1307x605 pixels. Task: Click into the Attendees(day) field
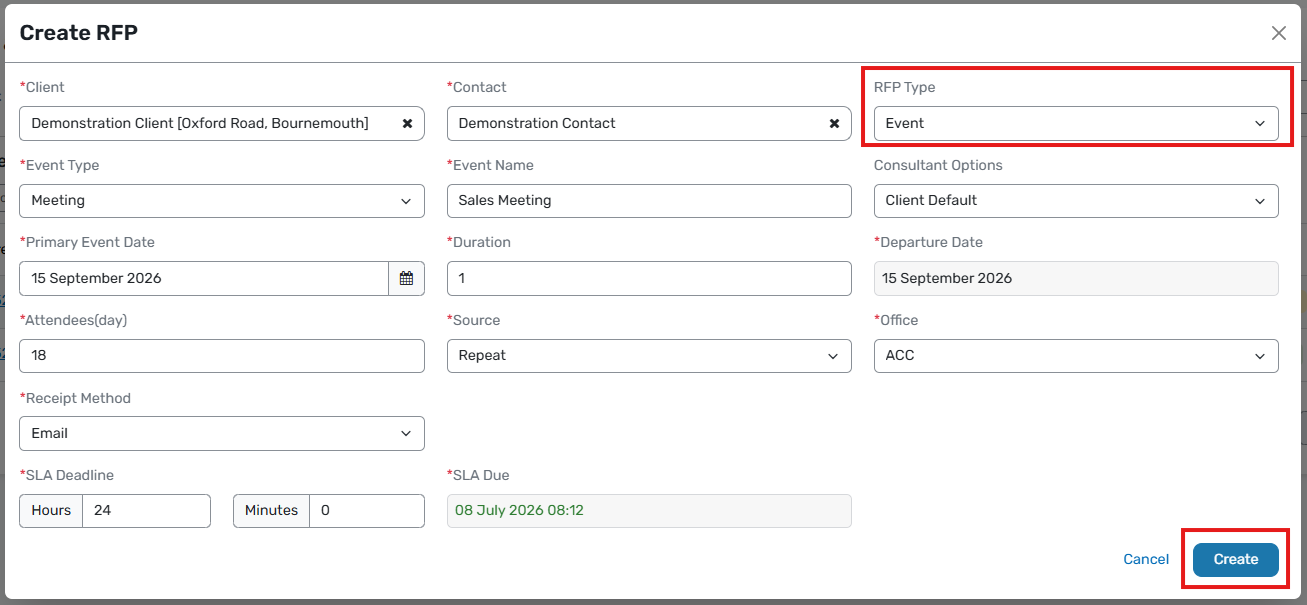(x=222, y=356)
